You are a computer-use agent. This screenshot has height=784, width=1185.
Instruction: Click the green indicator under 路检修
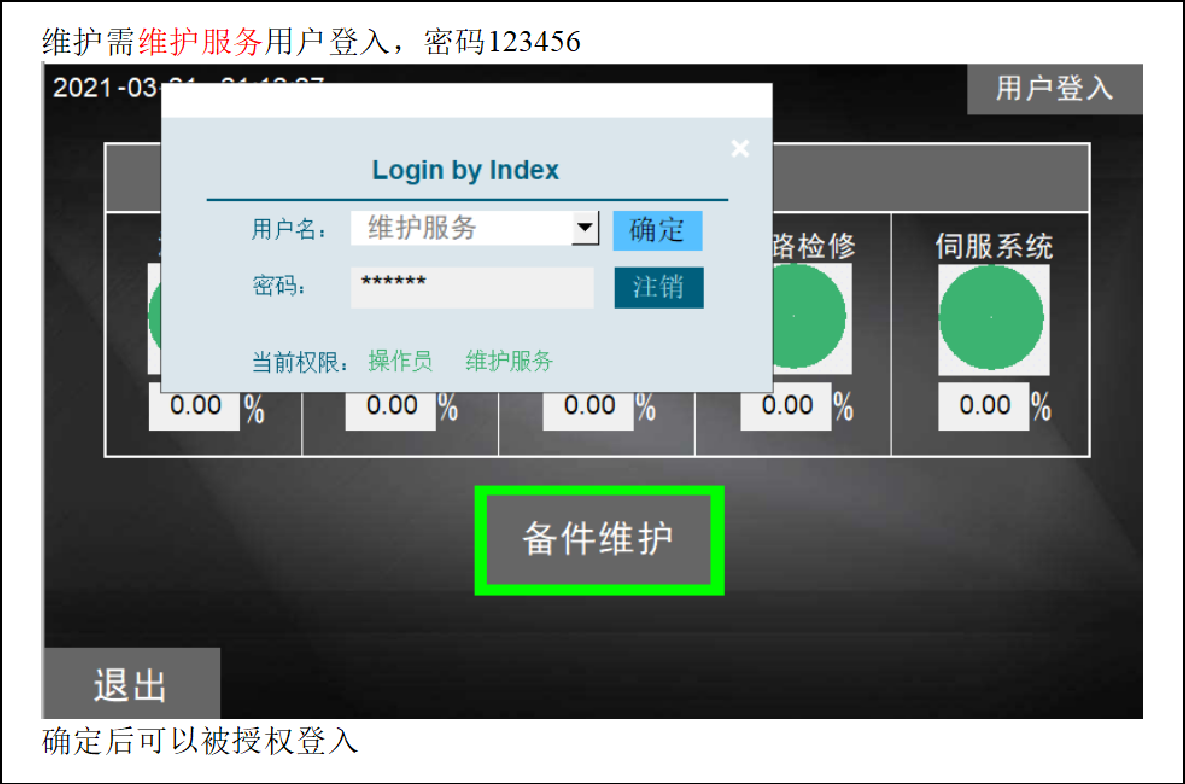(795, 318)
